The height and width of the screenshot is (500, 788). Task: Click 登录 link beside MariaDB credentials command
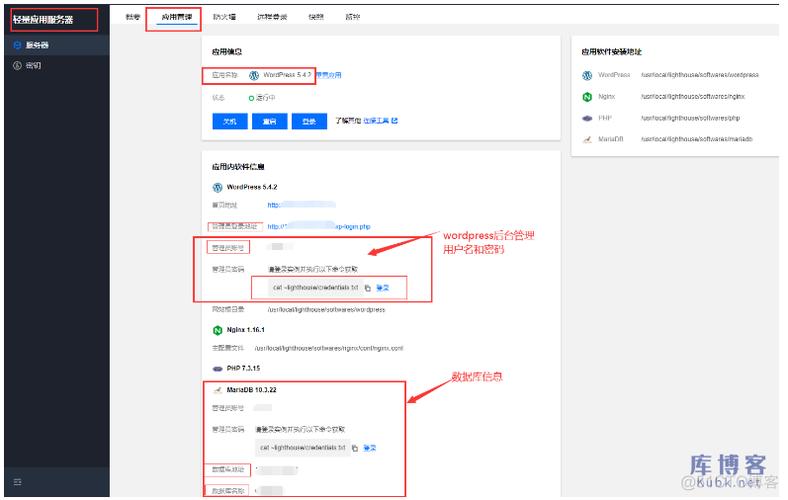[369, 448]
